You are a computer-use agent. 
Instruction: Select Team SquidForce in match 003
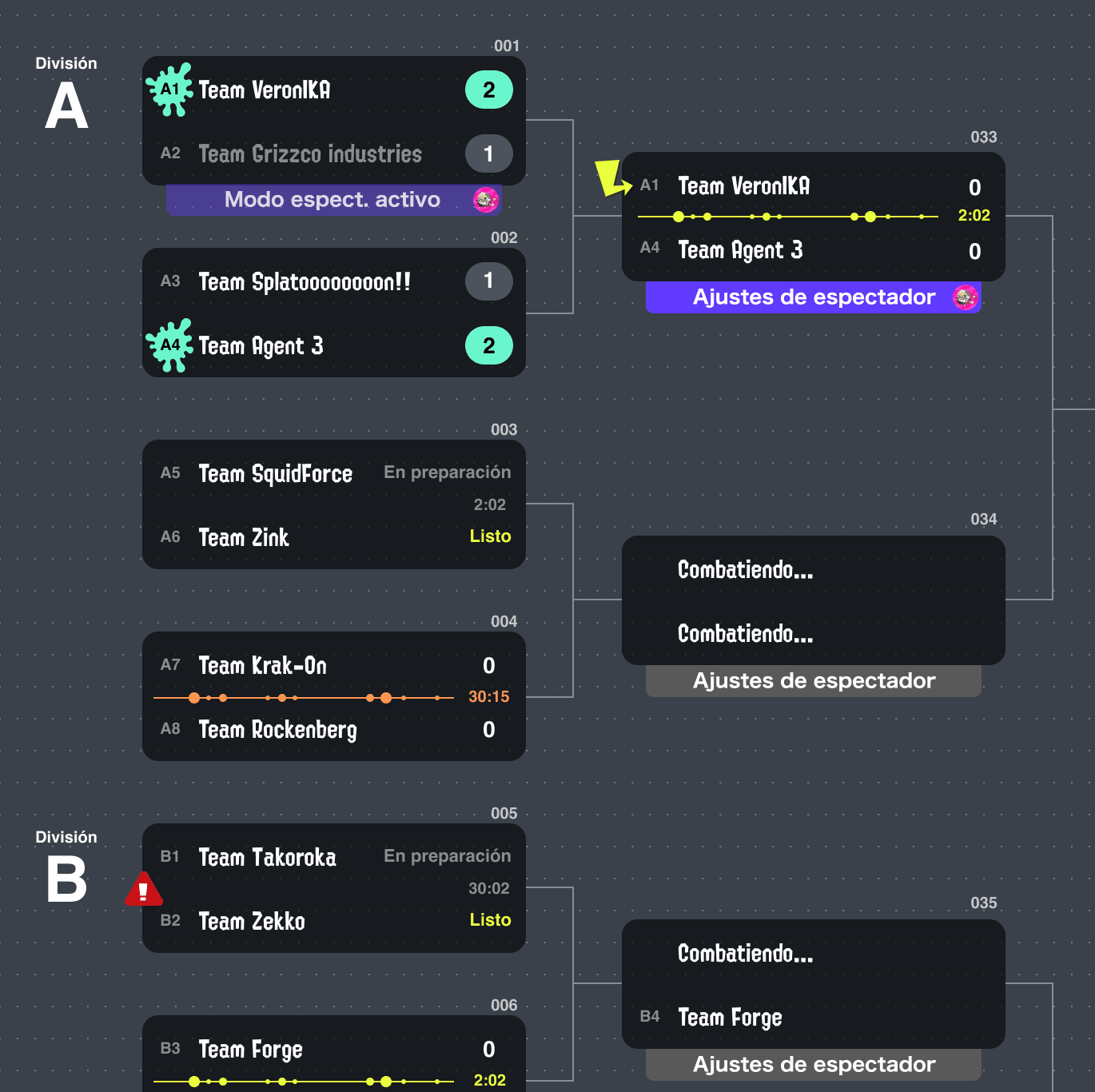click(x=276, y=473)
